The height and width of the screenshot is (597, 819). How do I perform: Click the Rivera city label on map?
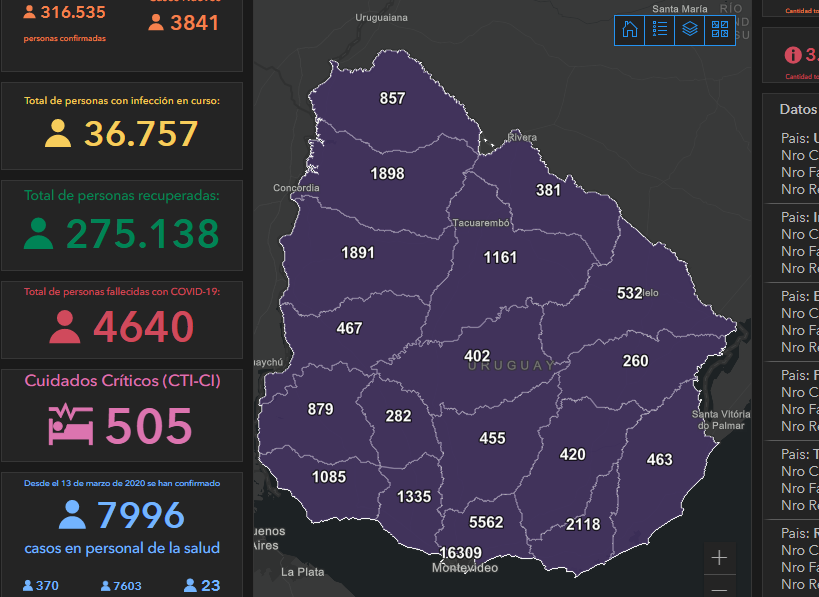pos(522,137)
